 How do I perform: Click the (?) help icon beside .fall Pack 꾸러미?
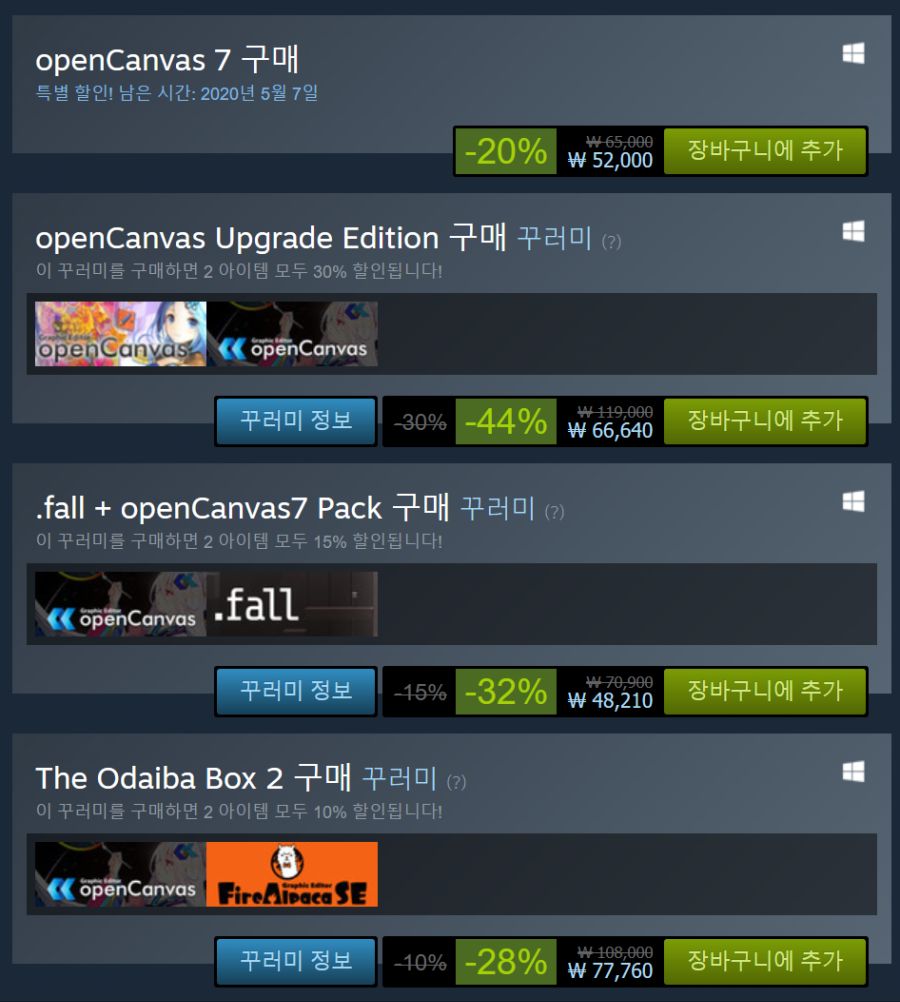tap(554, 513)
